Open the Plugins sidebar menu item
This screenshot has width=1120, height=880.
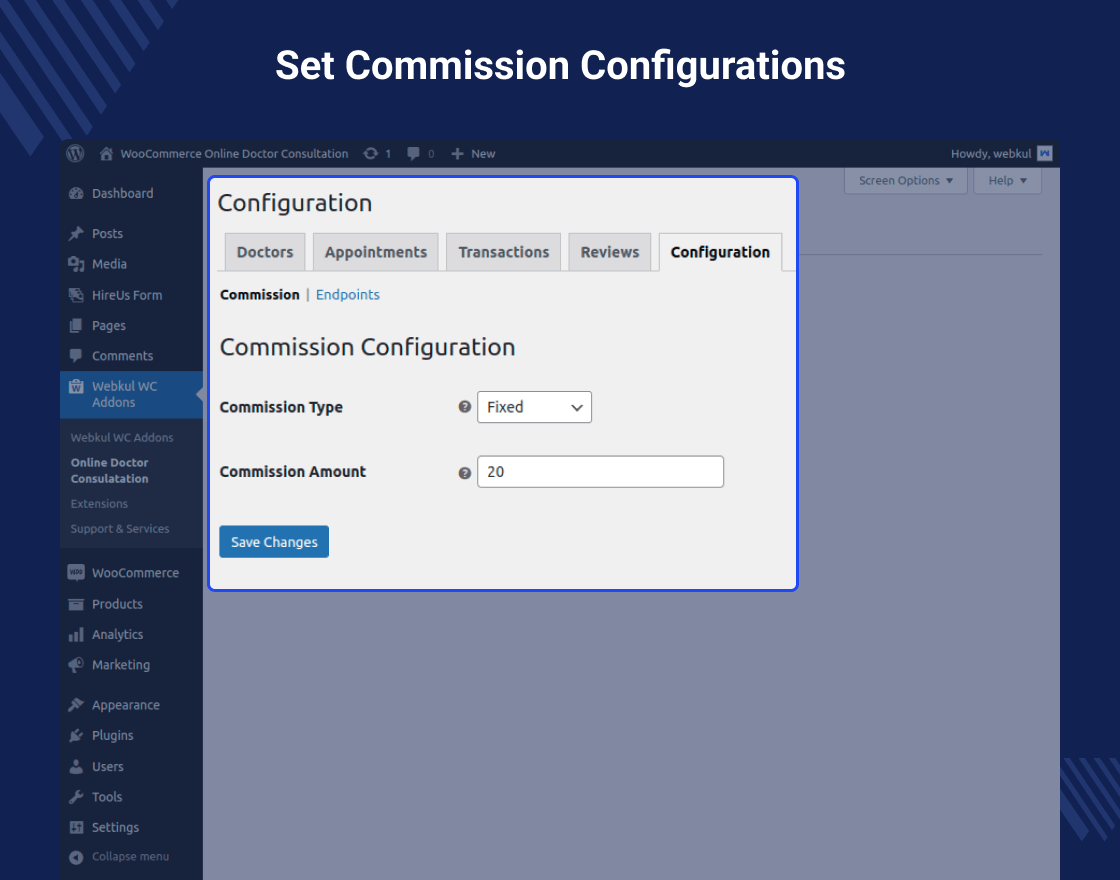coord(112,735)
